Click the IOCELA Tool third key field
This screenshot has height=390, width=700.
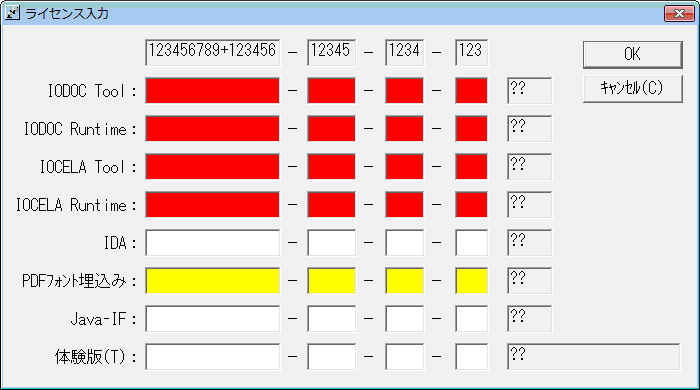tap(404, 166)
